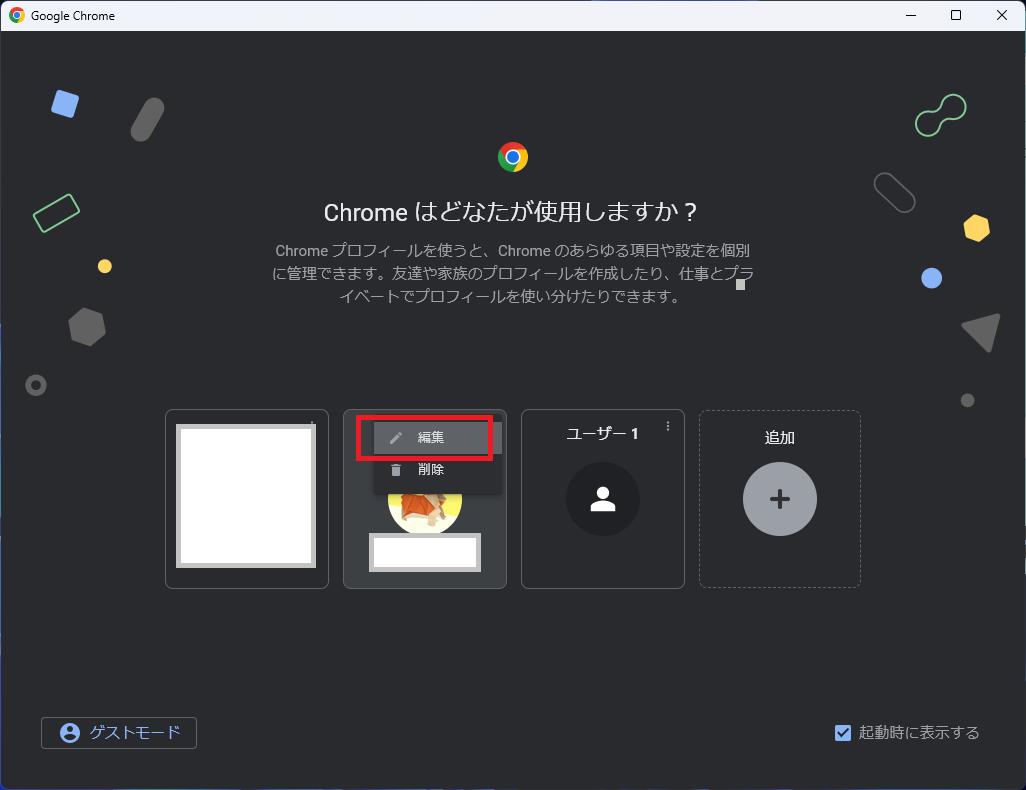The image size is (1026, 790).
Task: Click the ユーザー 1 person avatar
Action: (x=603, y=499)
